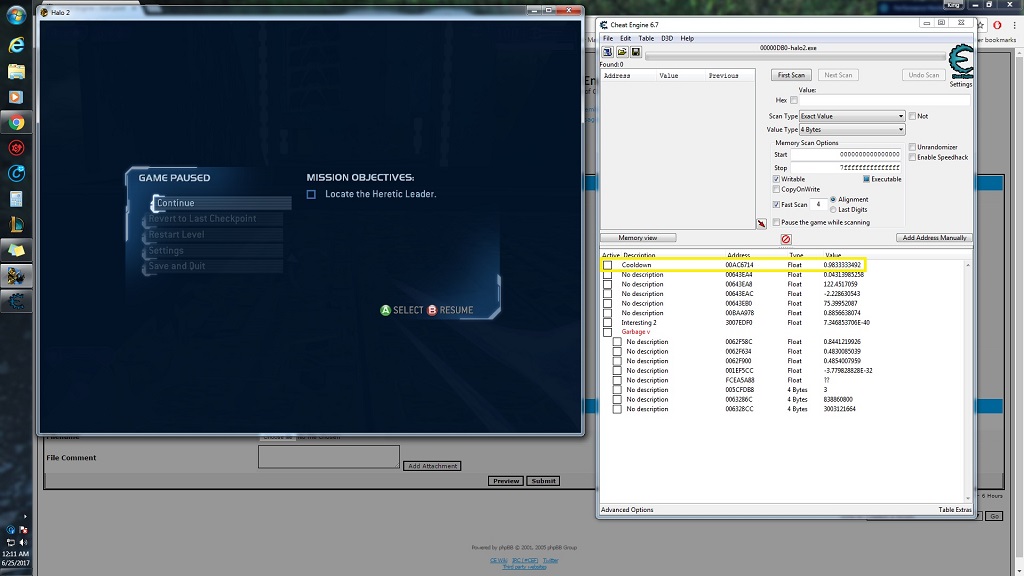Enable the Hex checkbox

(x=794, y=100)
